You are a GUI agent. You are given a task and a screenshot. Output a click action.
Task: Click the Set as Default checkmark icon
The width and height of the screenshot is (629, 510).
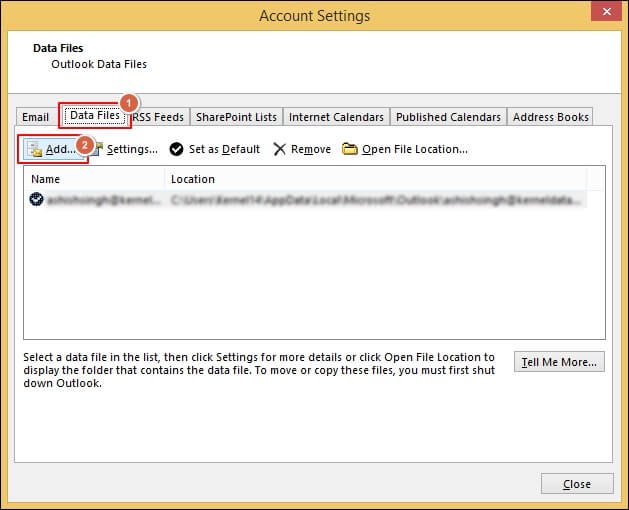pyautogui.click(x=176, y=149)
